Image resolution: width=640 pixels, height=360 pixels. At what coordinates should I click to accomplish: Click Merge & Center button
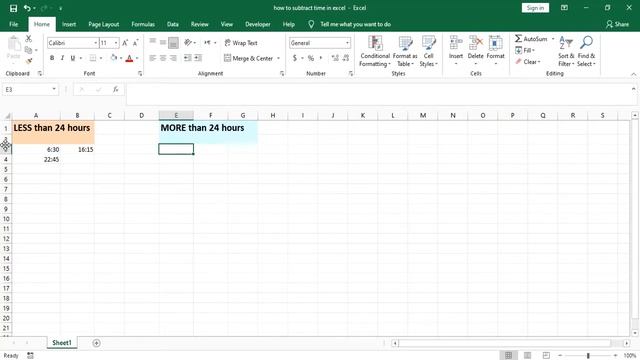coord(248,58)
